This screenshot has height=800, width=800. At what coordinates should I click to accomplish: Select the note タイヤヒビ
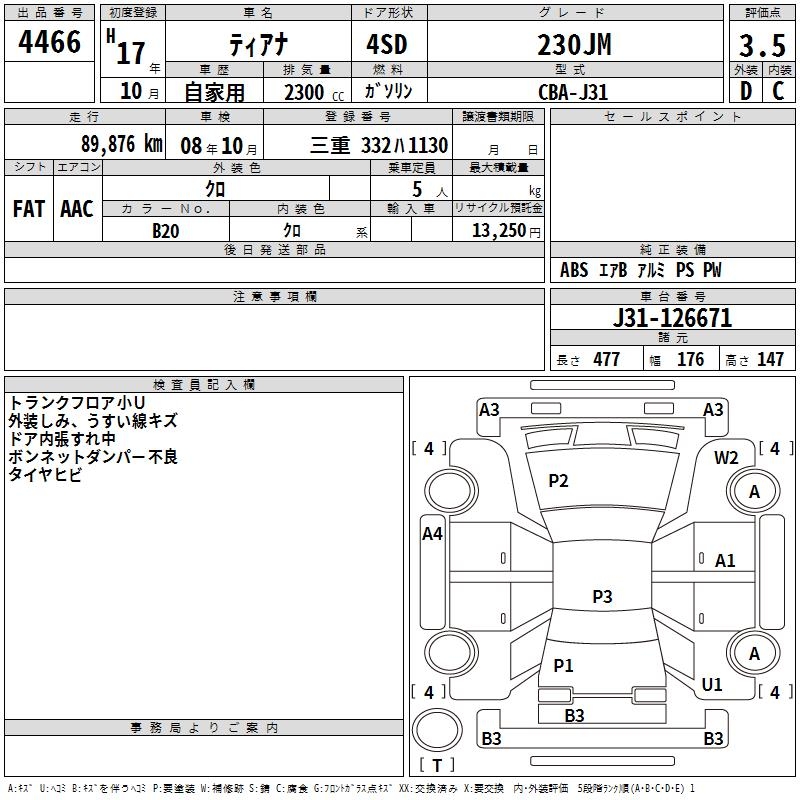pyautogui.click(x=45, y=474)
